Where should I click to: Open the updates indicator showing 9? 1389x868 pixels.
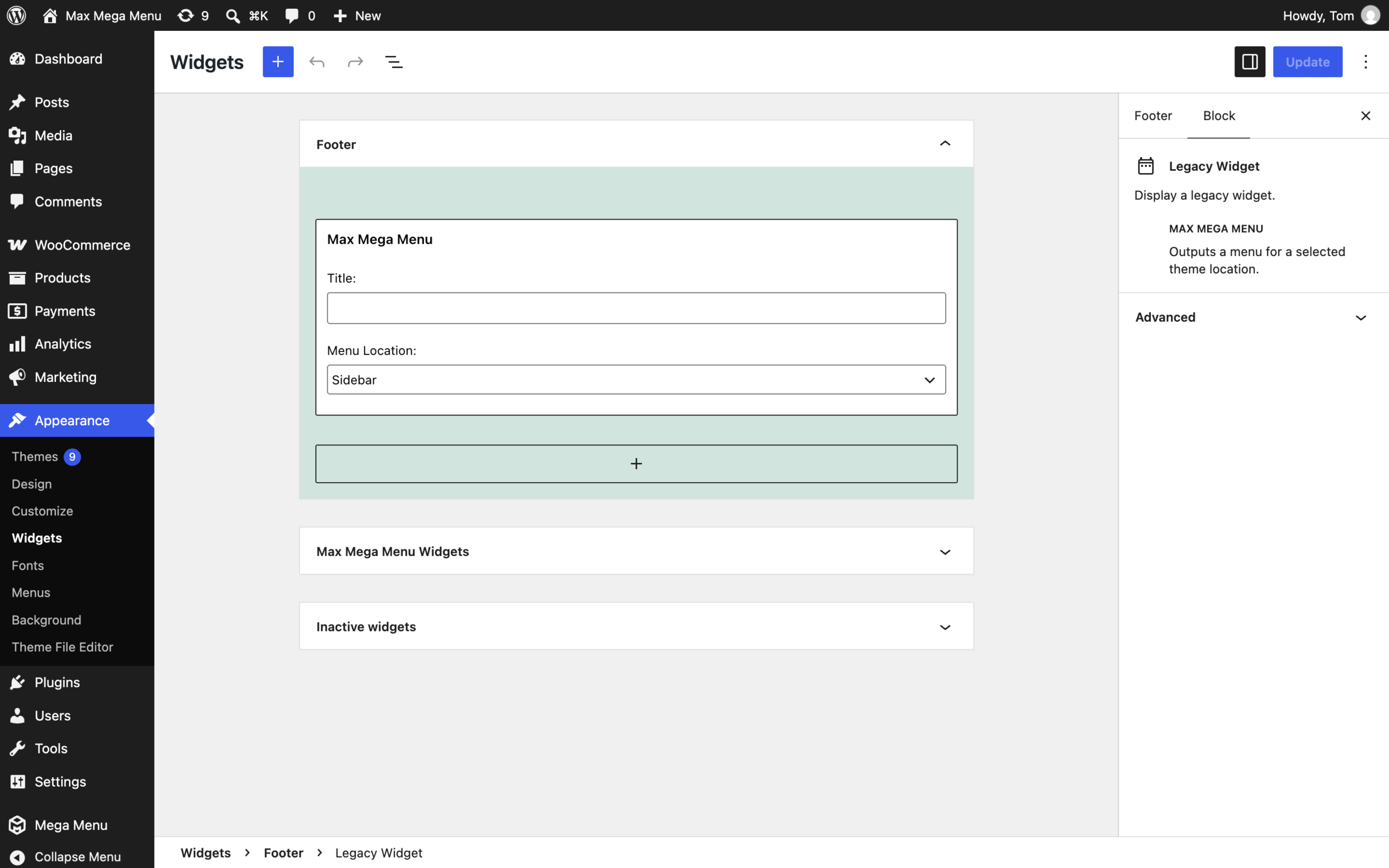coord(193,16)
